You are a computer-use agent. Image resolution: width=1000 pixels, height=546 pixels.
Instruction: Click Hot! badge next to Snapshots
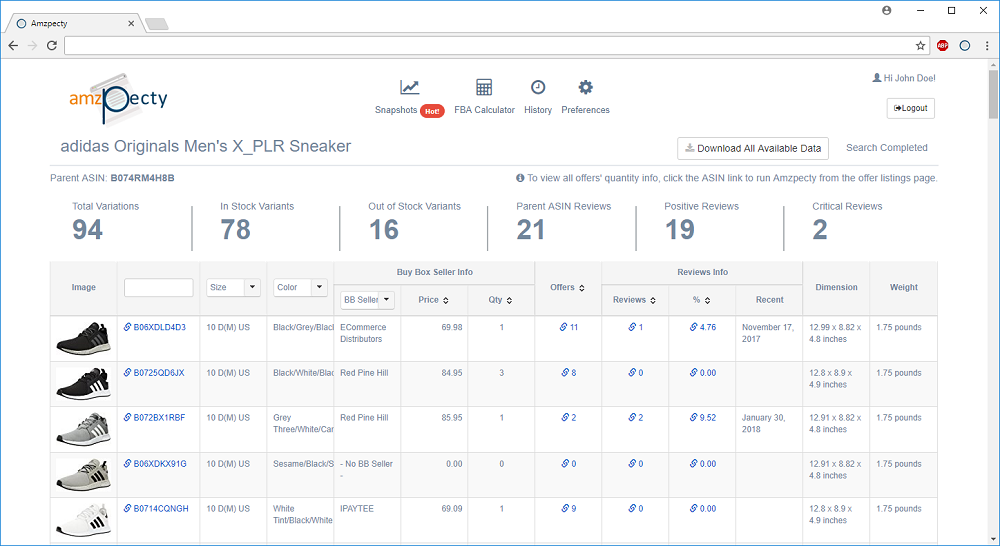coord(432,111)
